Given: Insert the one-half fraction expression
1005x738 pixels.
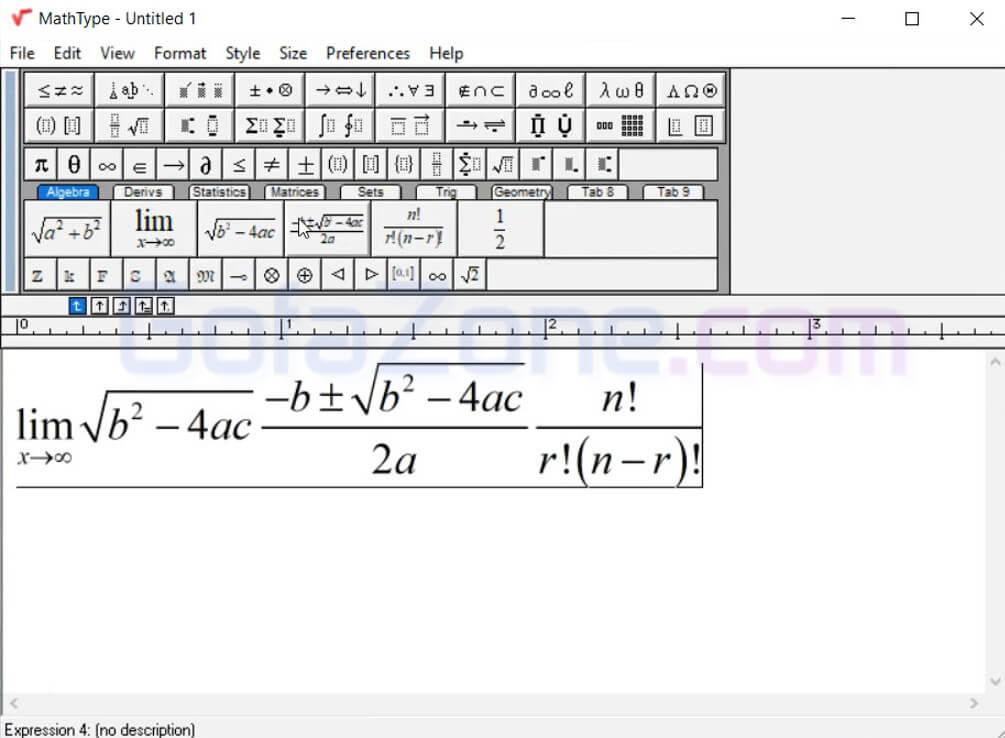Looking at the screenshot, I should click(x=500, y=229).
